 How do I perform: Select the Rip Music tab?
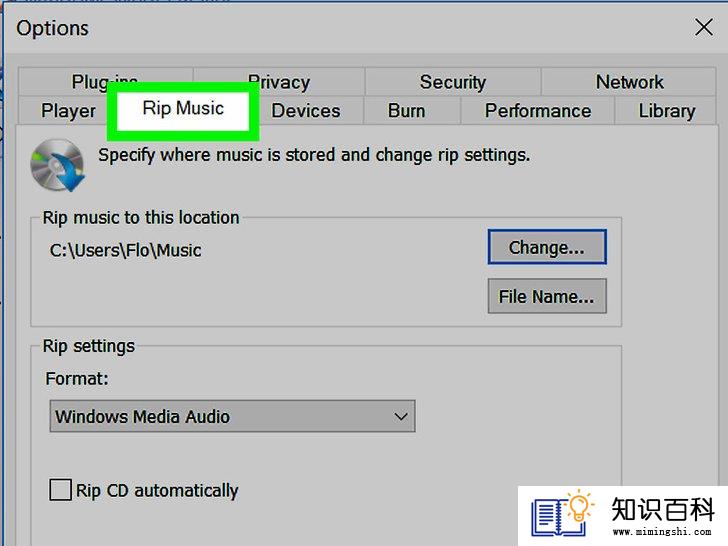183,109
